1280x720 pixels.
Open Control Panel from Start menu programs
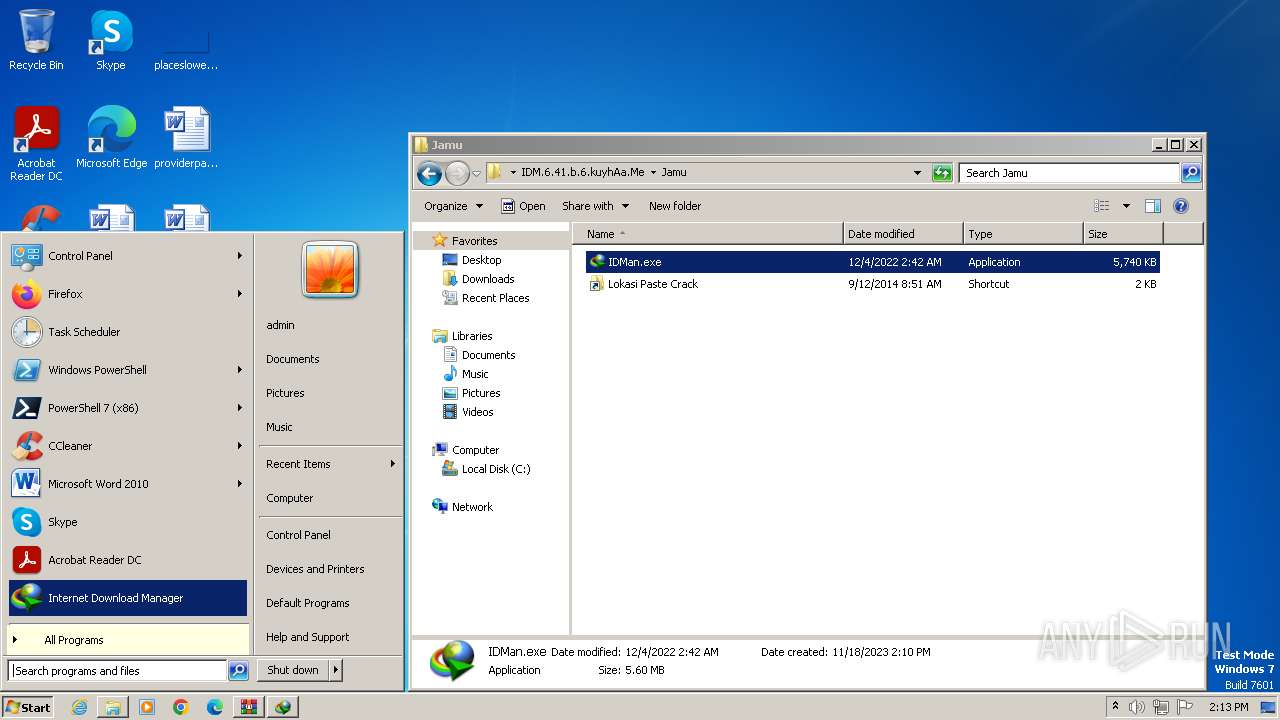pyautogui.click(x=127, y=256)
